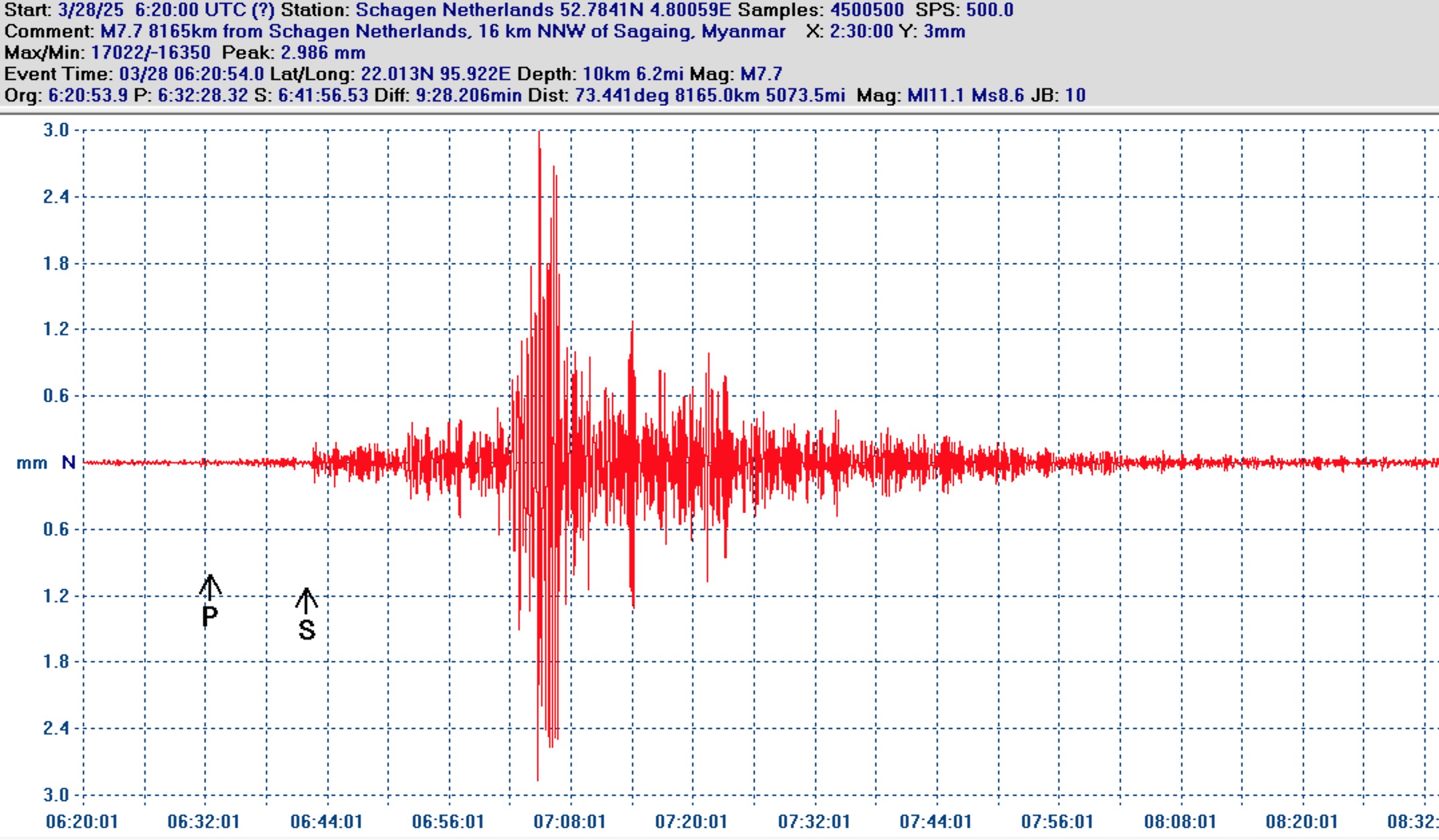Click the Peak 2.986 mm value
1439x840 pixels.
coord(323,53)
